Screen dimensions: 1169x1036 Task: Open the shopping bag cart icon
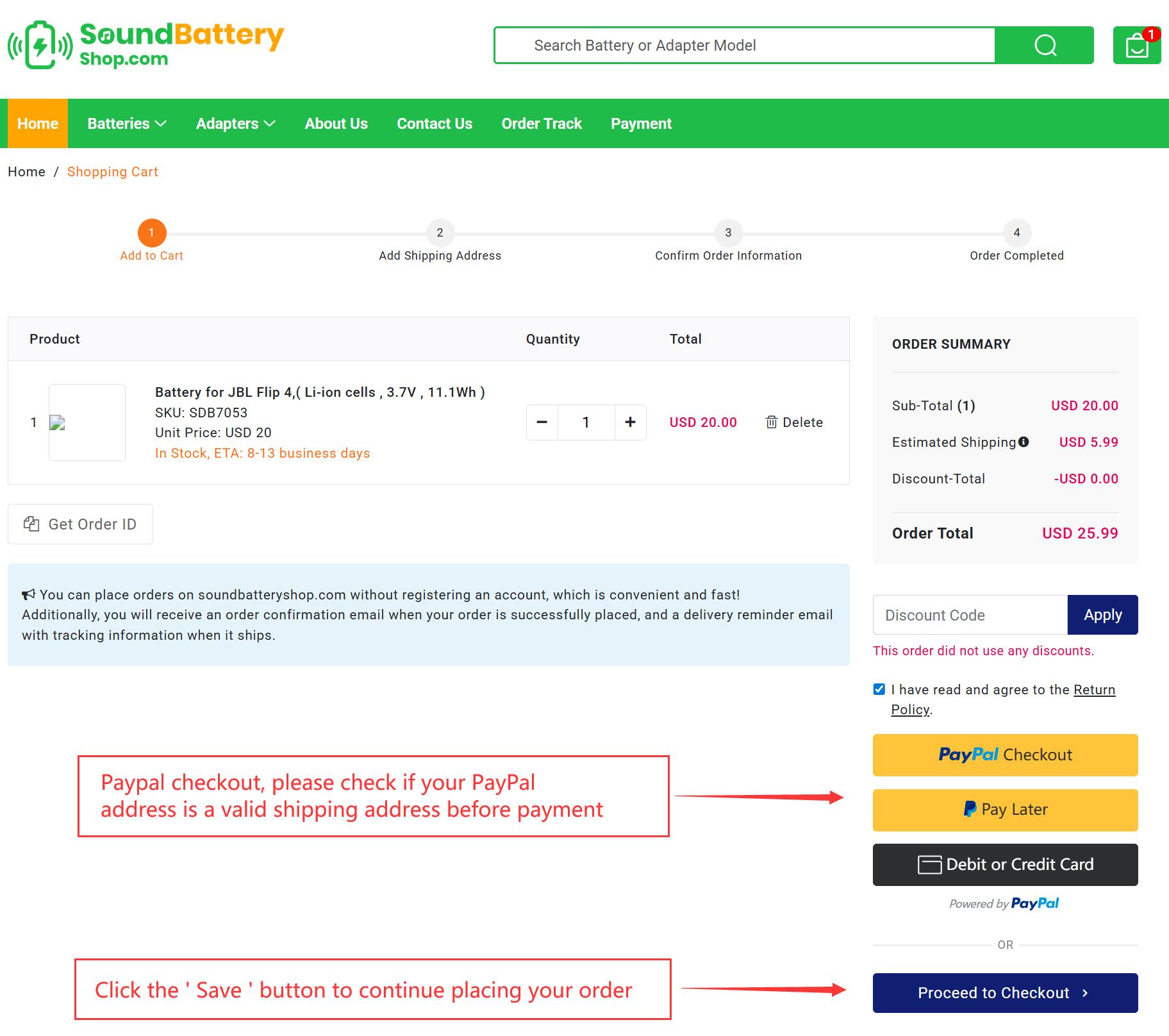click(x=1136, y=46)
